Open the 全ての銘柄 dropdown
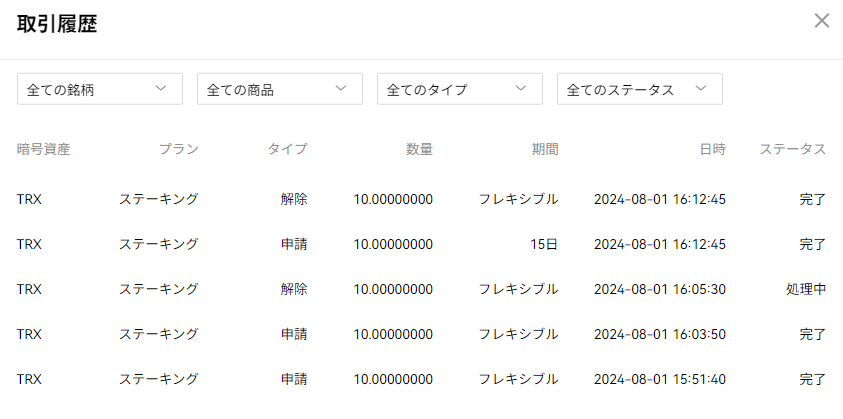 point(100,89)
